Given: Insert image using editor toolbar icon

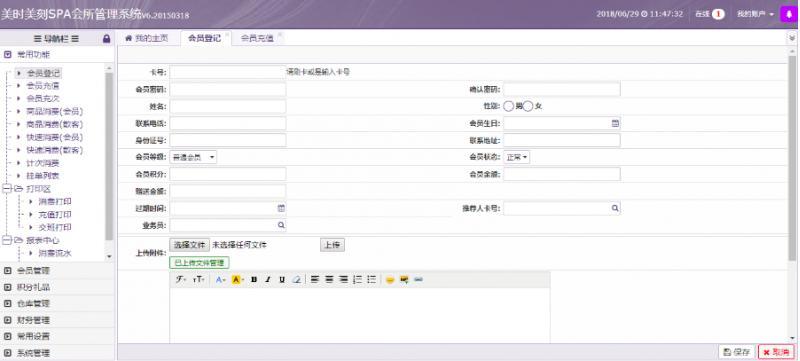Looking at the screenshot, I should click(404, 279).
